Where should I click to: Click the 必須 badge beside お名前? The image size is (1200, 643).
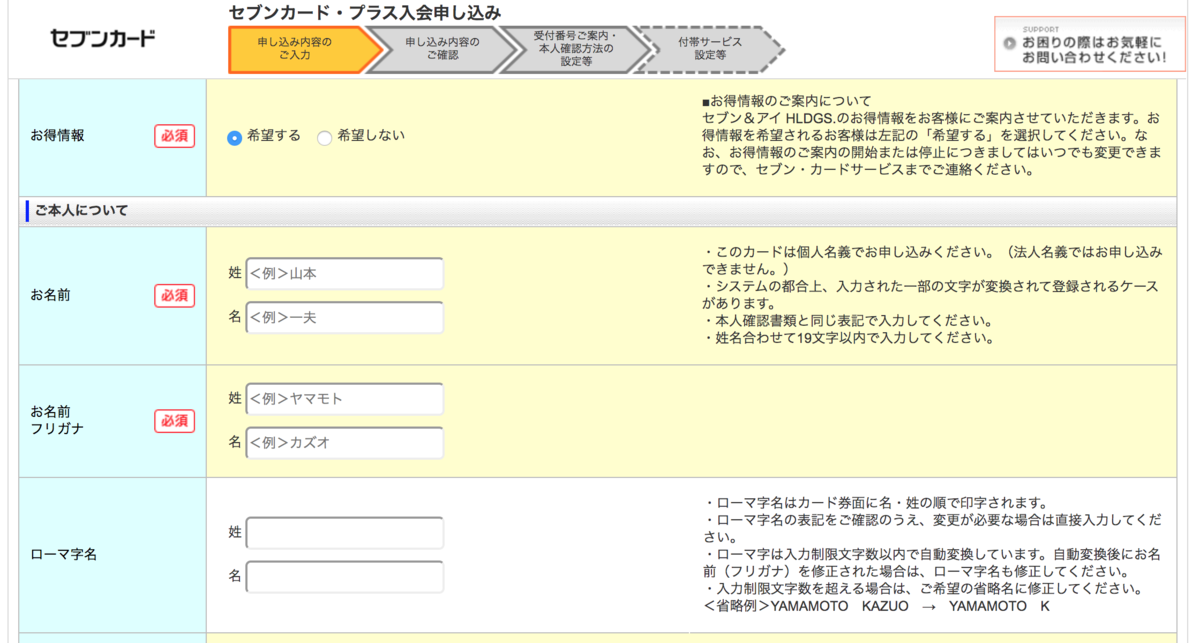point(174,296)
